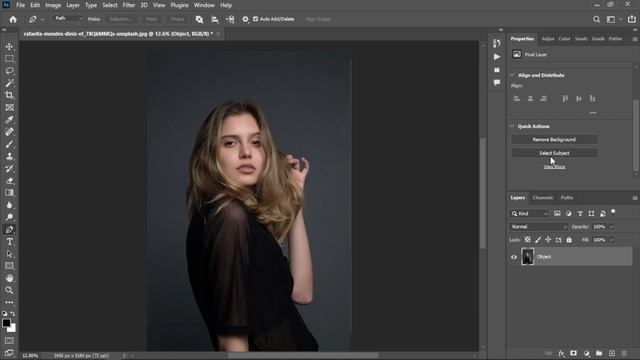Screen dimensions: 640x360
Task: Open the path options gear icon
Action: [245, 19]
